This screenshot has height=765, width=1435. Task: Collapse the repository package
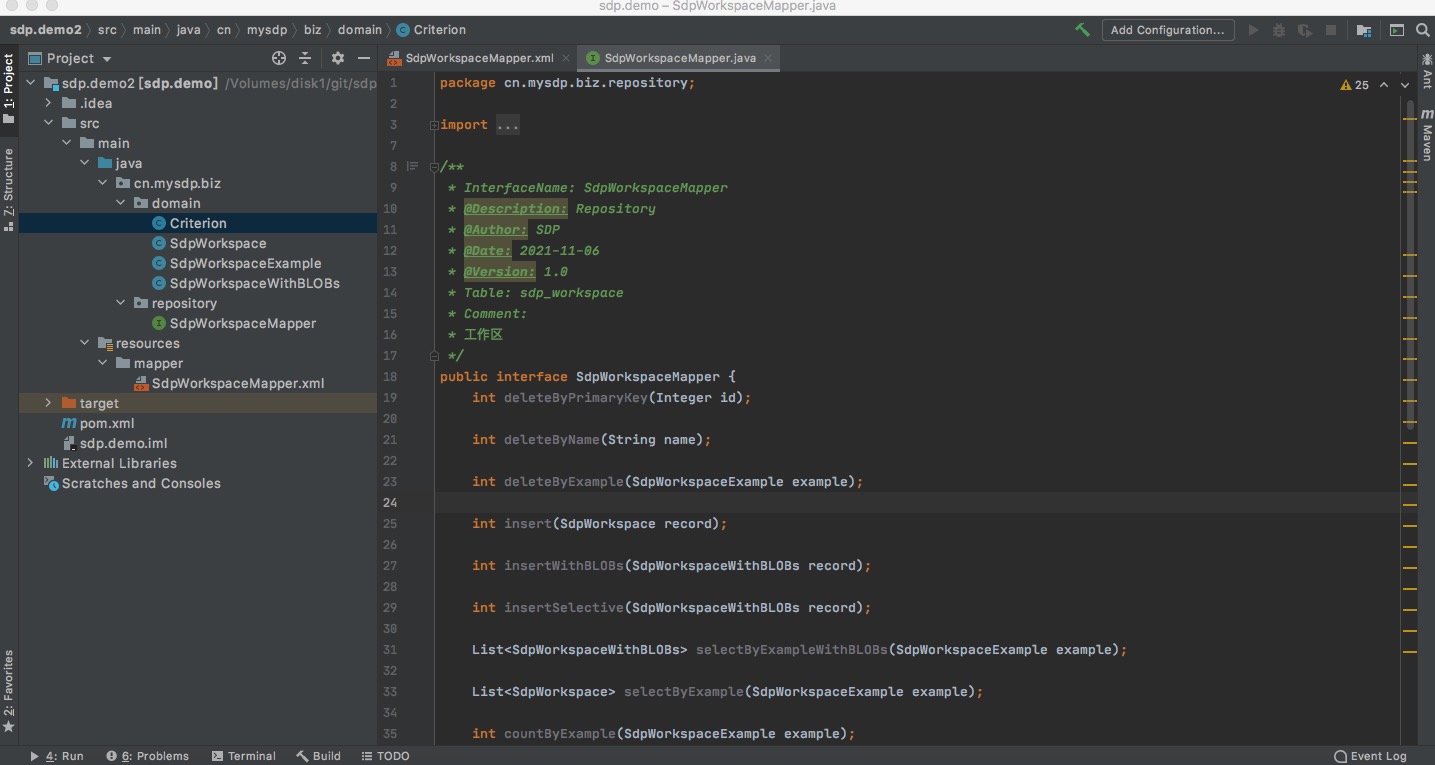[120, 303]
